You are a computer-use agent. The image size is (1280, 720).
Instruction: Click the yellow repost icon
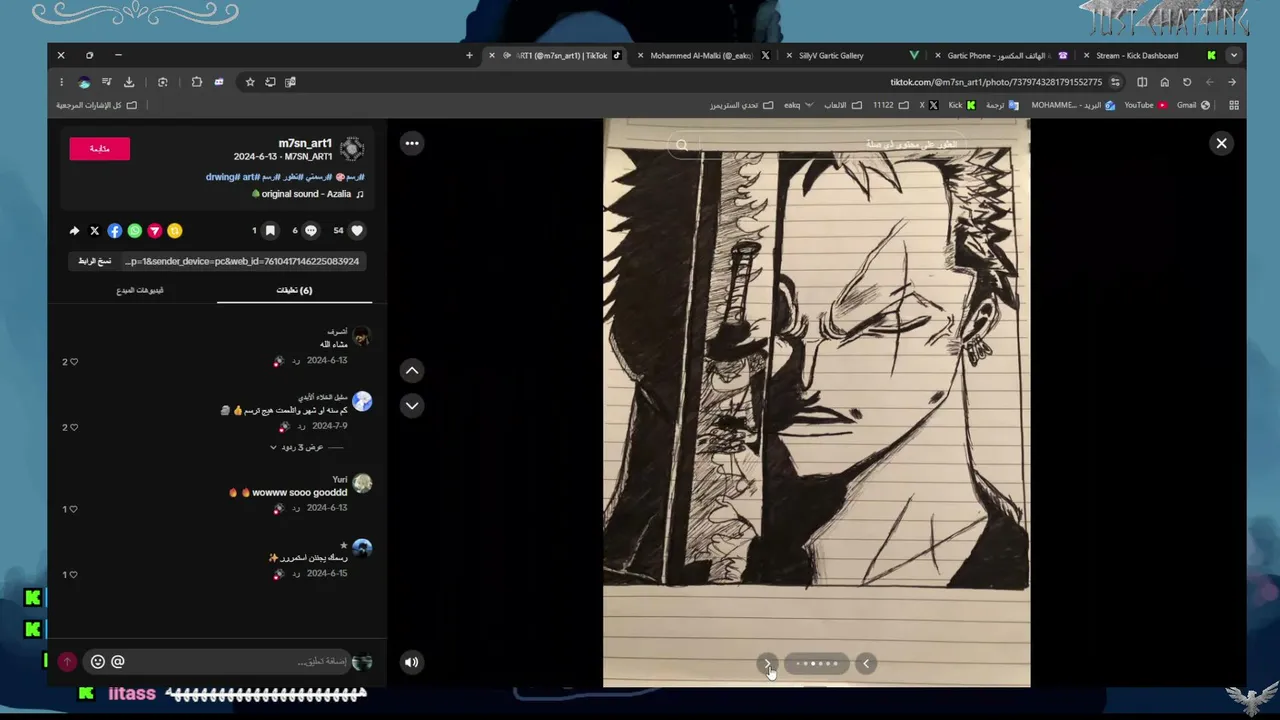pos(175,231)
